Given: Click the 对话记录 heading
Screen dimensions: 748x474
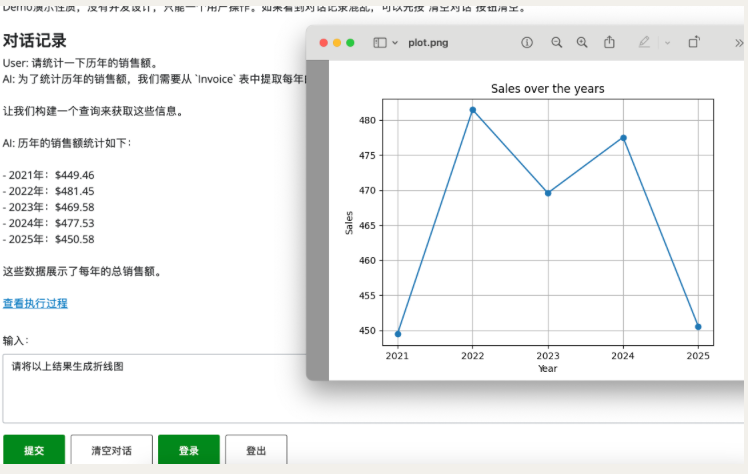Looking at the screenshot, I should [x=34, y=41].
